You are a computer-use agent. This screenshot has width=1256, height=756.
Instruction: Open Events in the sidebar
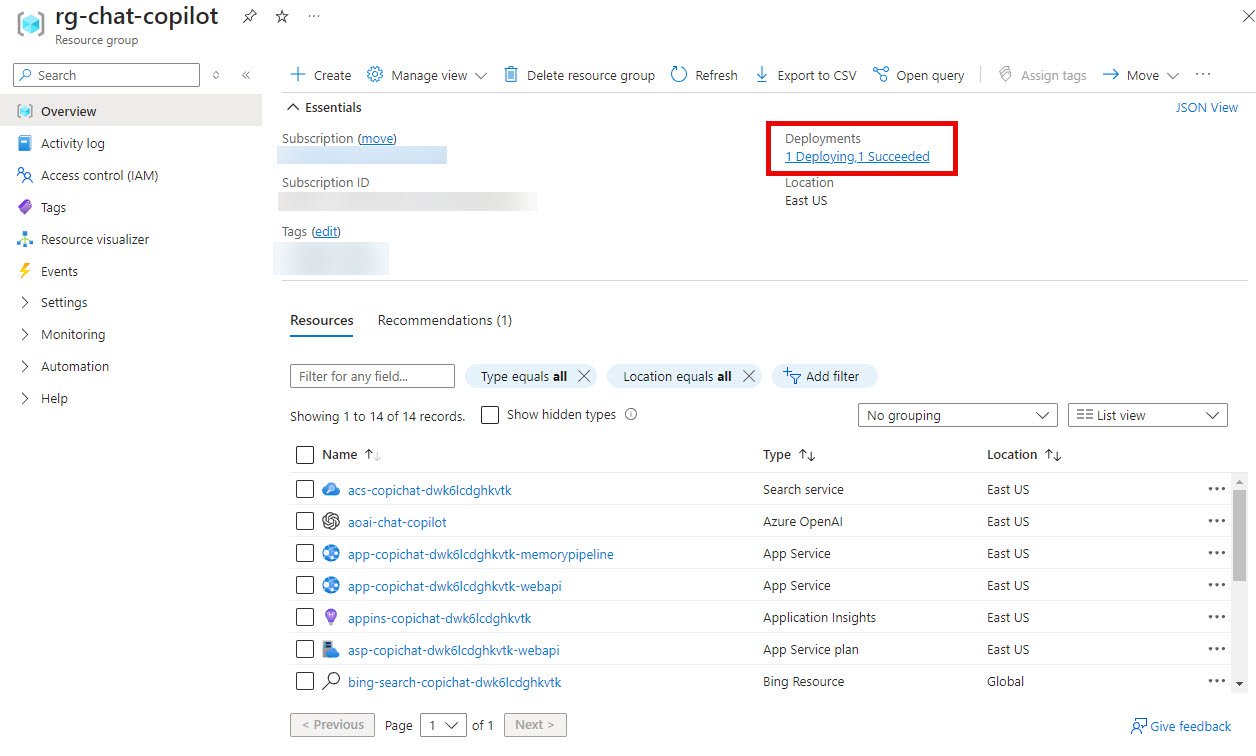coord(59,271)
